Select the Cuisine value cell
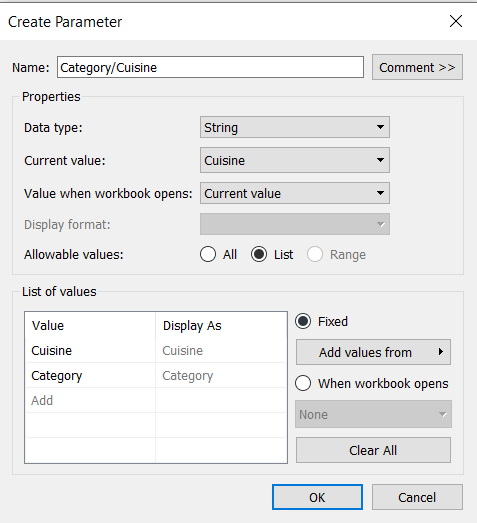This screenshot has width=477, height=523. coord(90,350)
